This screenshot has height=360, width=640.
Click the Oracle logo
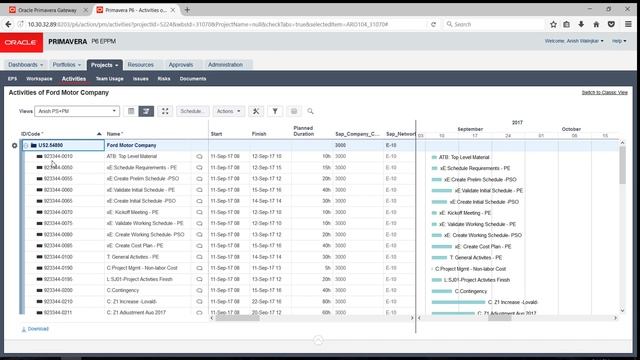pos(21,42)
